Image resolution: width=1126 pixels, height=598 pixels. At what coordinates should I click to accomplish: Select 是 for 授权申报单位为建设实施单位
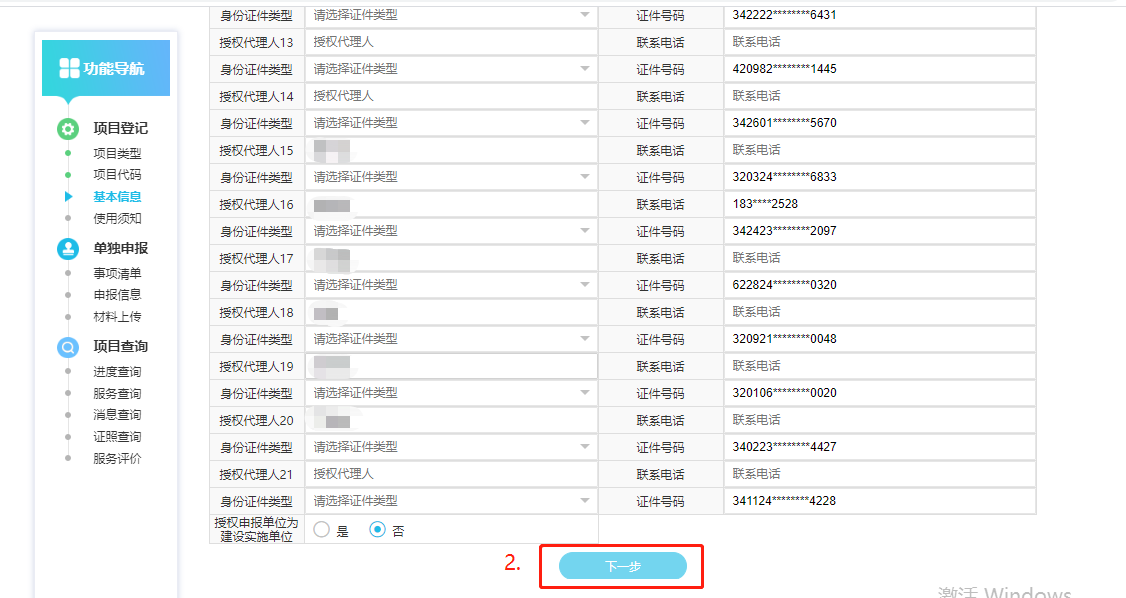click(322, 530)
